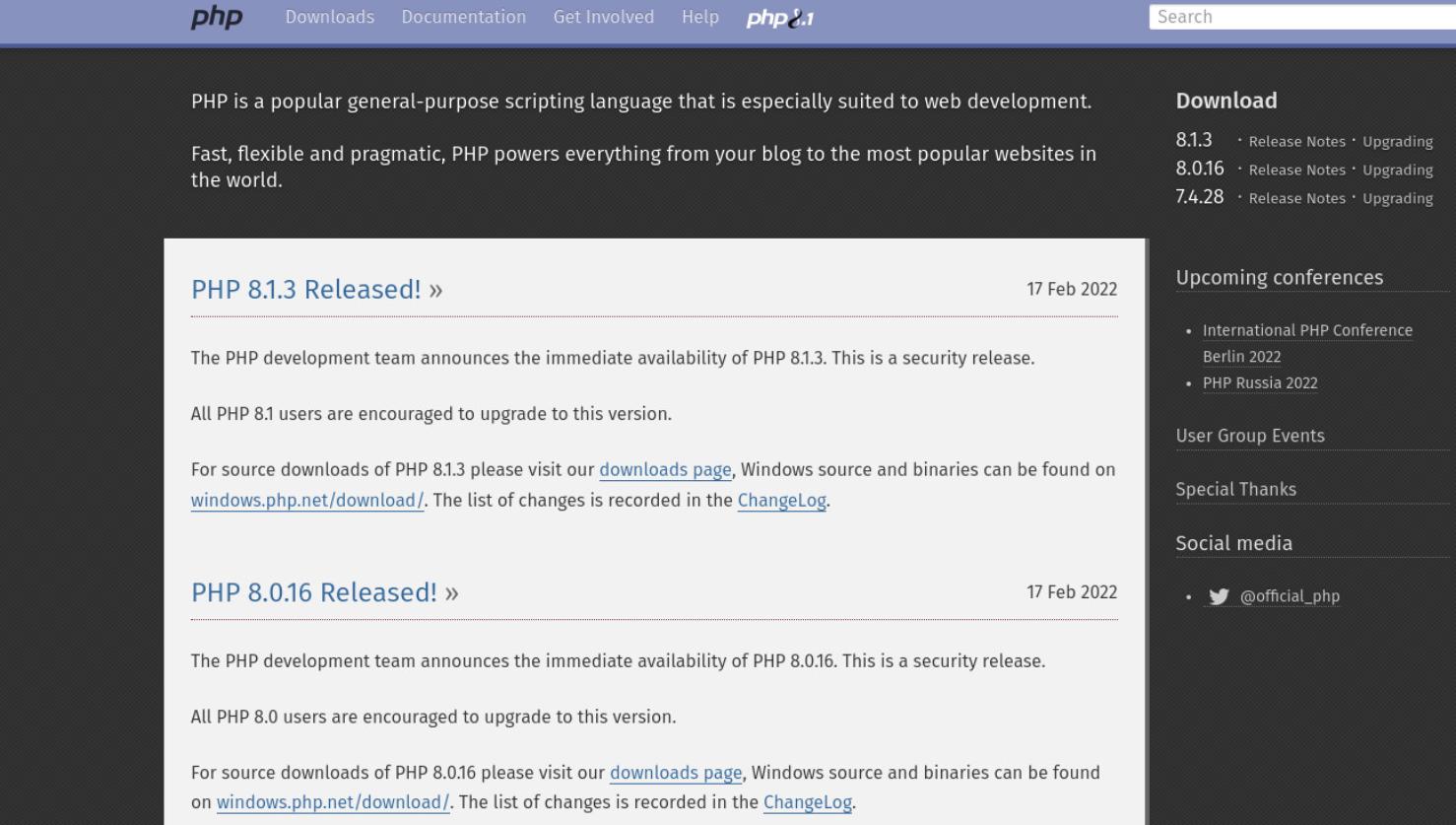The height and width of the screenshot is (825, 1456).
Task: Click into the Search field
Action: coord(1302,17)
